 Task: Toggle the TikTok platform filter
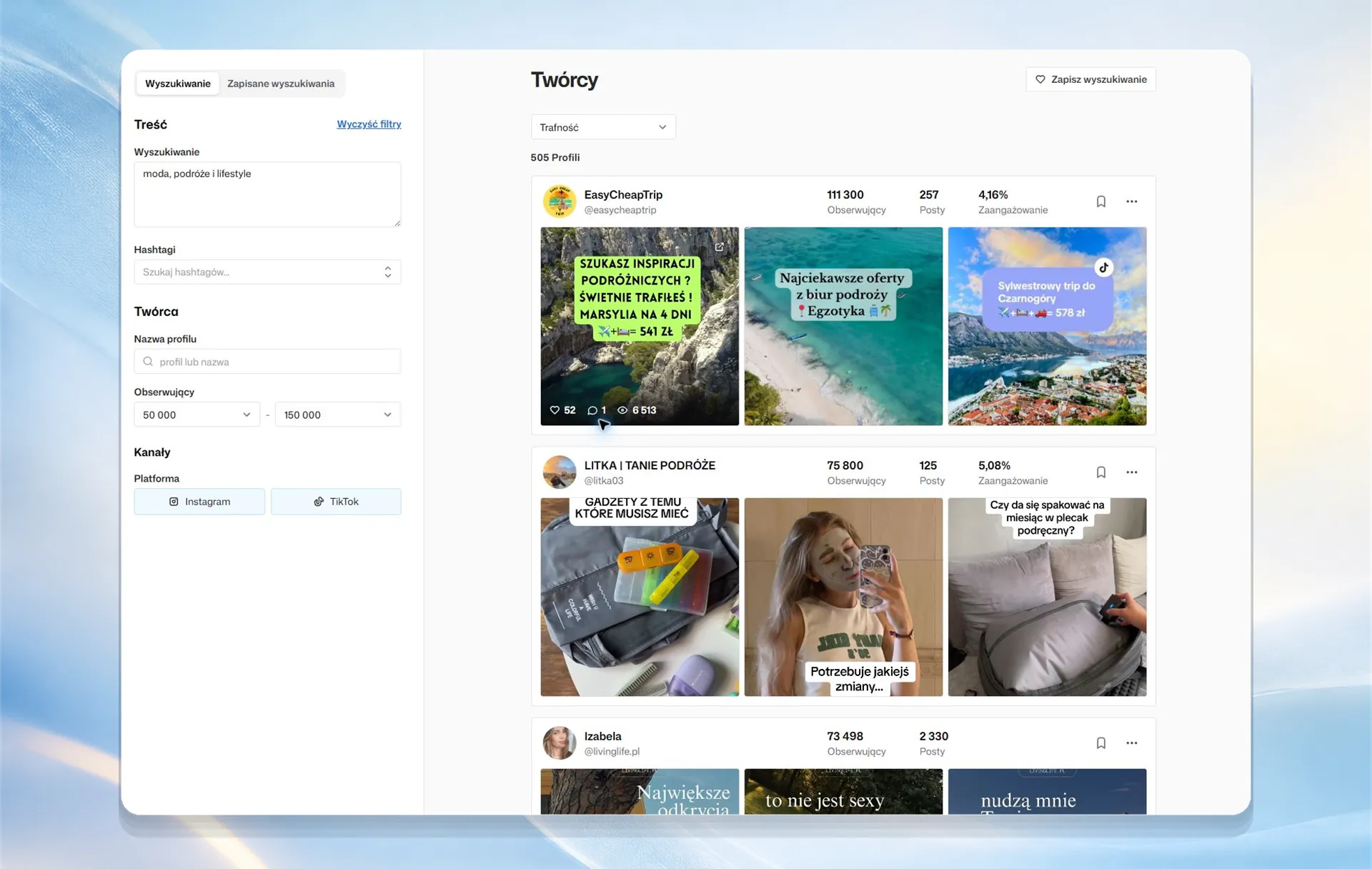[336, 502]
